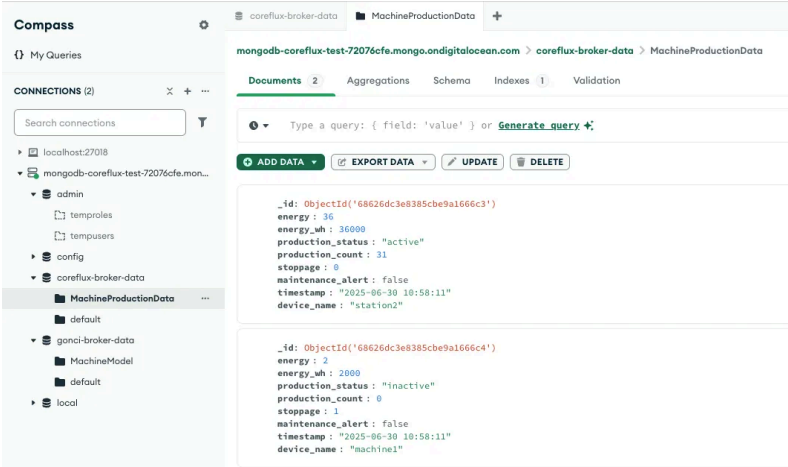Add new connection plus icon

[187, 91]
